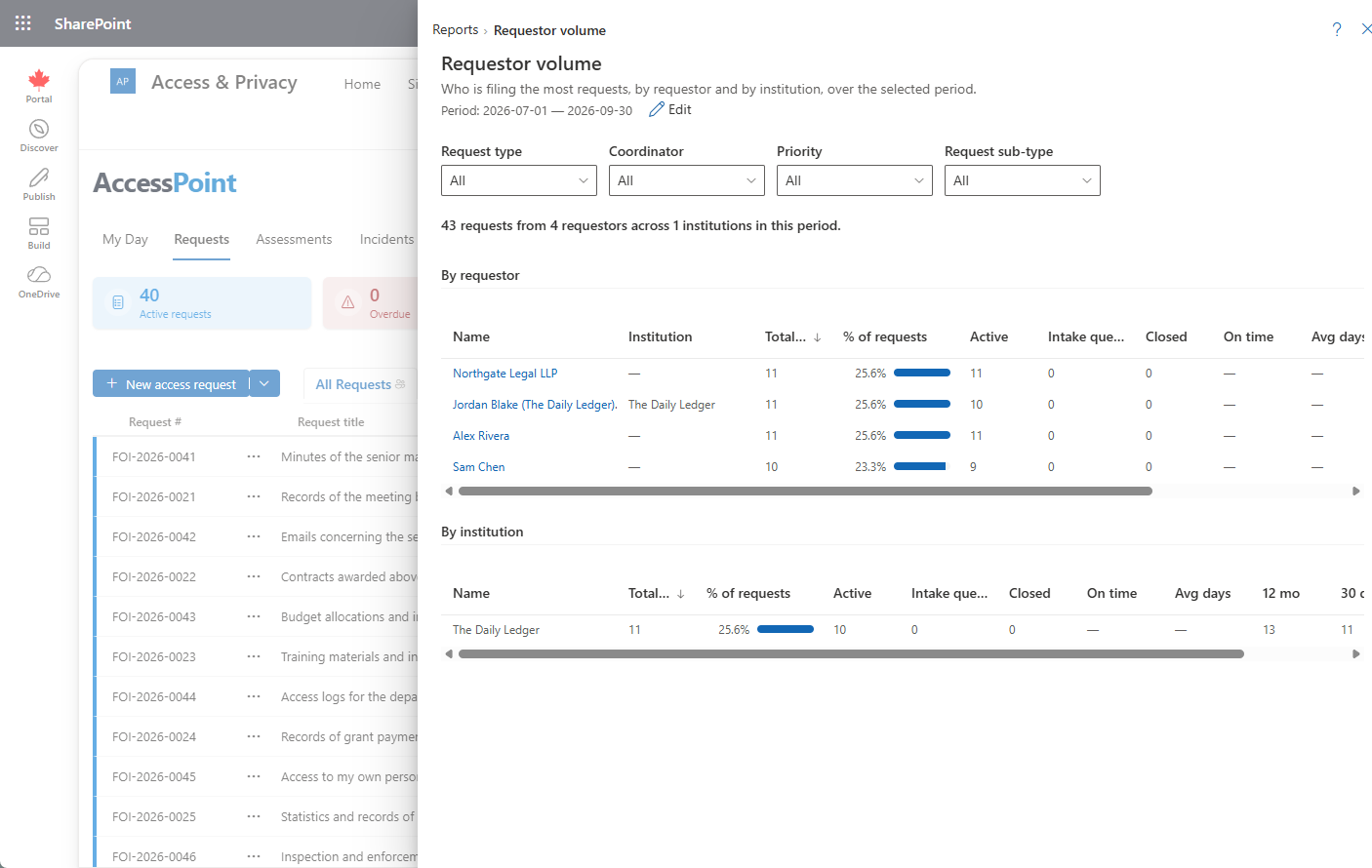Screen dimensions: 1372x868
Task: Click the help question mark icon
Action: click(x=1337, y=29)
